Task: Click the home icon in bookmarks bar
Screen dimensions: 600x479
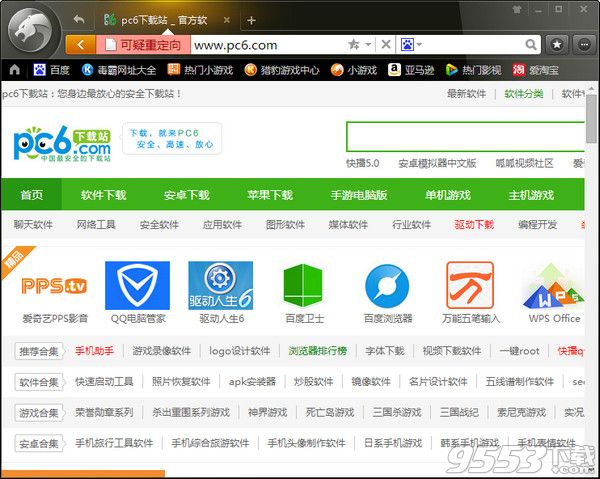Action: [x=15, y=70]
